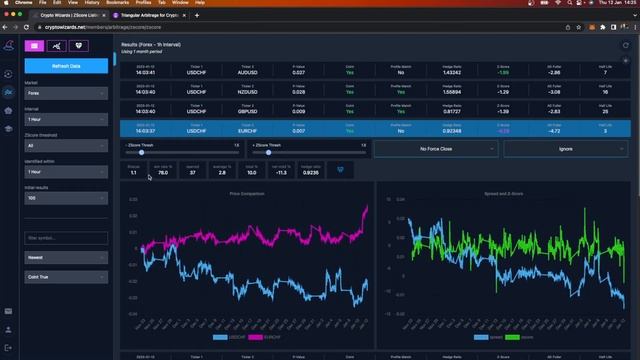Close the Triangular Arbitrage tab
Screen dimensions: 640x360
(184, 15)
